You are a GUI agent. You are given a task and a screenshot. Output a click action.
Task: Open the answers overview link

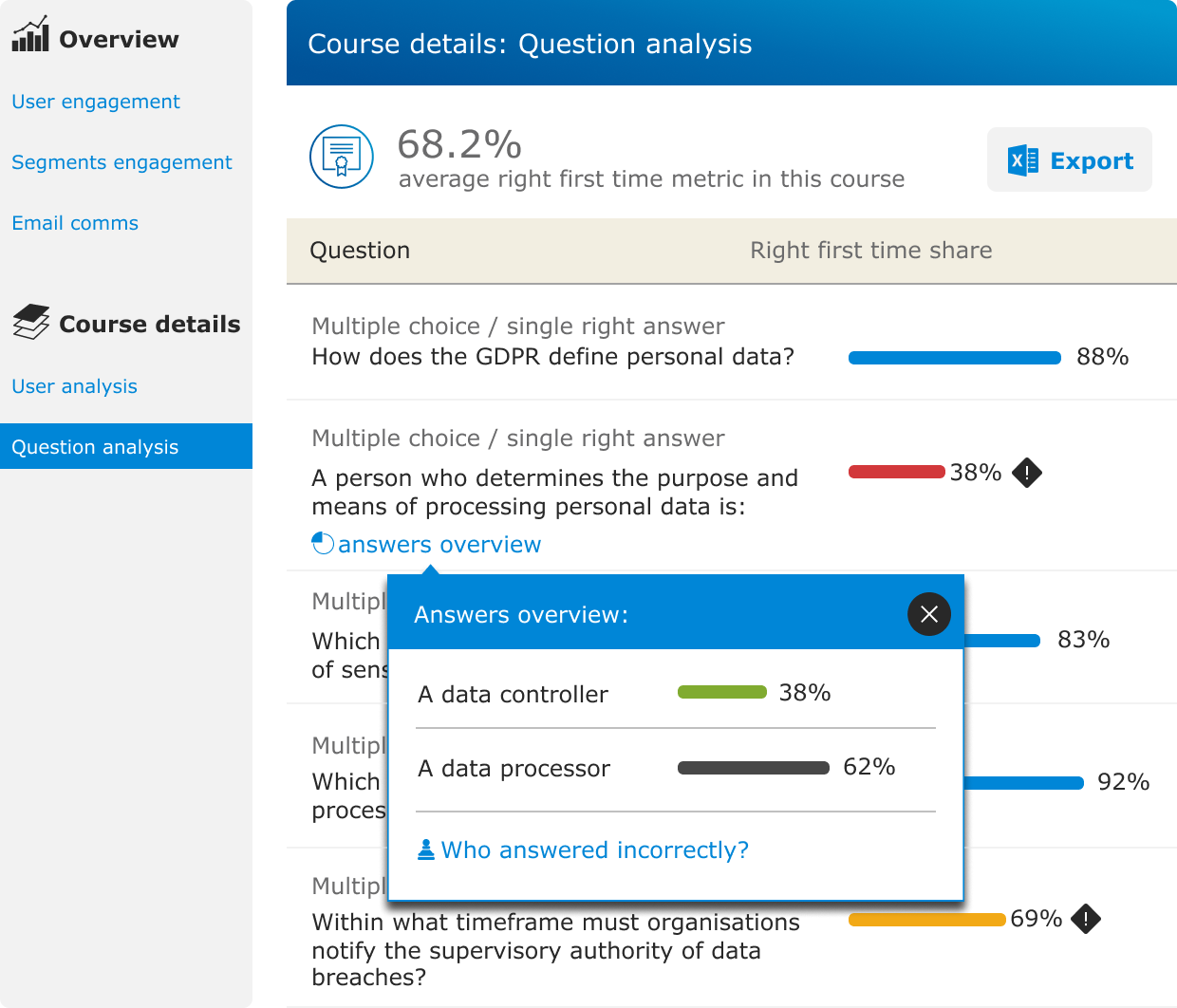(439, 544)
